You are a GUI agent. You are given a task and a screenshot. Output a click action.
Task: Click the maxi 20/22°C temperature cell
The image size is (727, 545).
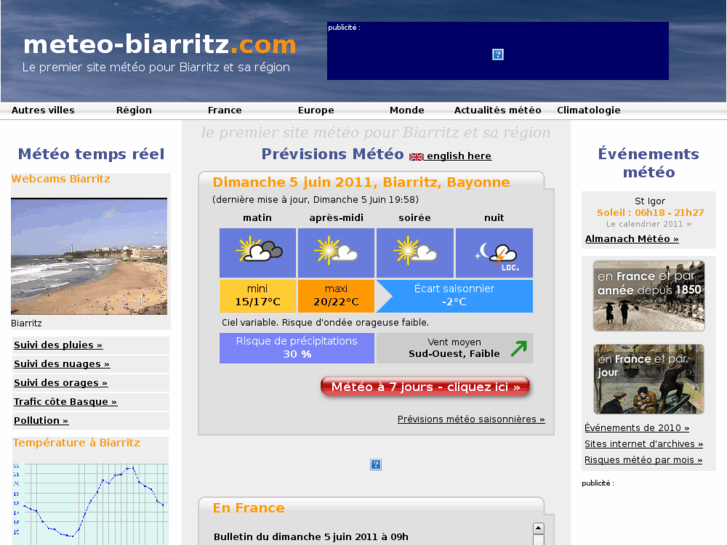[336, 296]
